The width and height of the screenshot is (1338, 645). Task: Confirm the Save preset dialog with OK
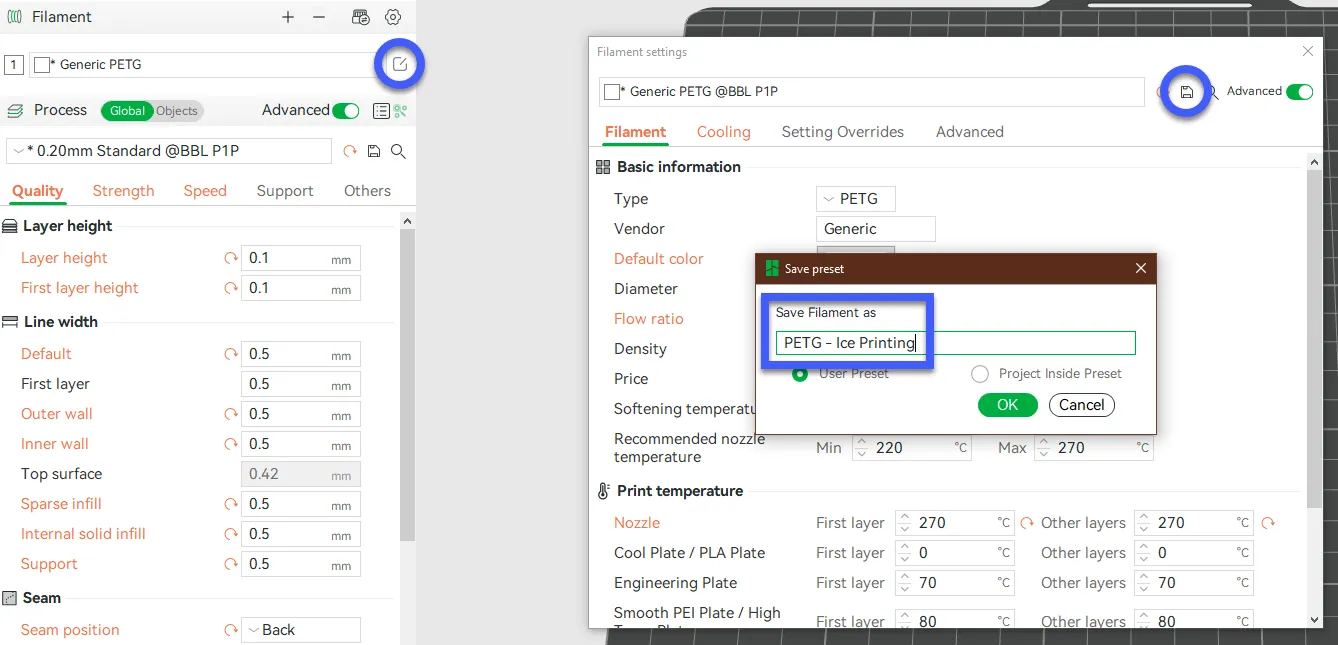coord(1007,405)
